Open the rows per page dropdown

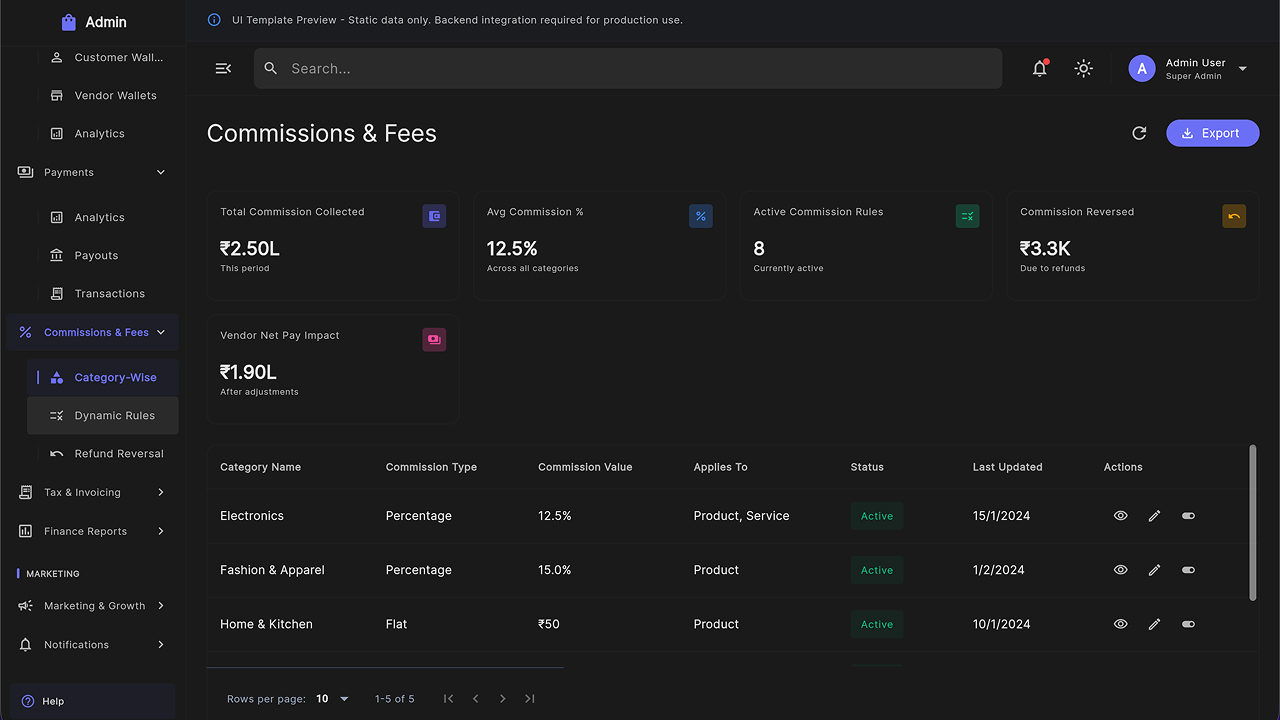click(333, 699)
